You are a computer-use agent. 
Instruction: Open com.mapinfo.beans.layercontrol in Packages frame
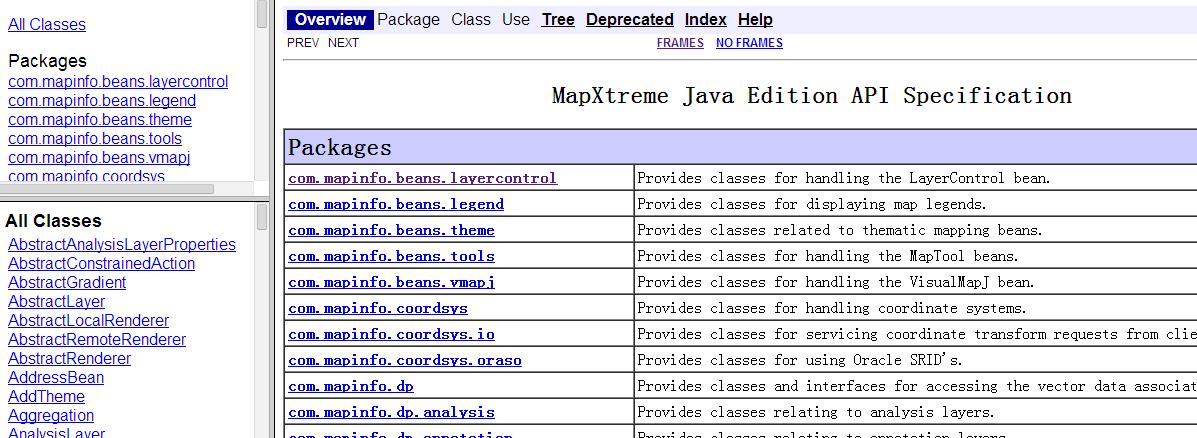point(118,82)
